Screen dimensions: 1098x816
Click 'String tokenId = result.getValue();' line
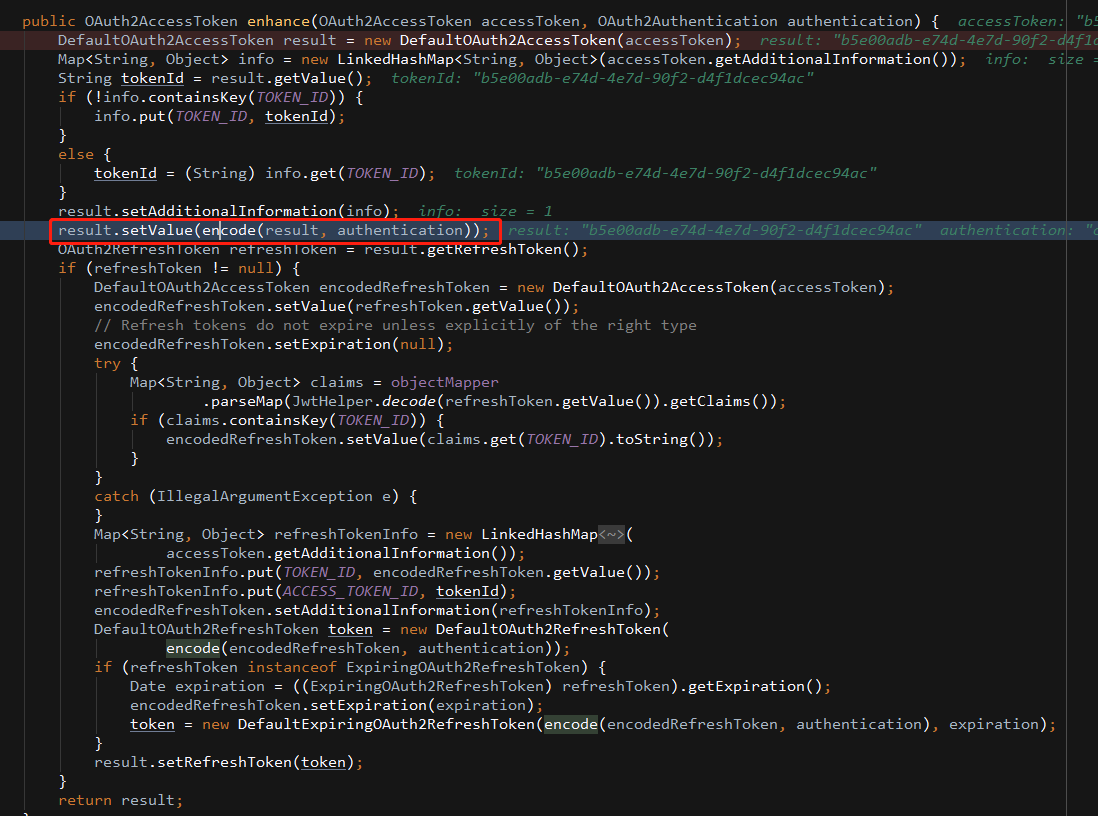(x=215, y=78)
